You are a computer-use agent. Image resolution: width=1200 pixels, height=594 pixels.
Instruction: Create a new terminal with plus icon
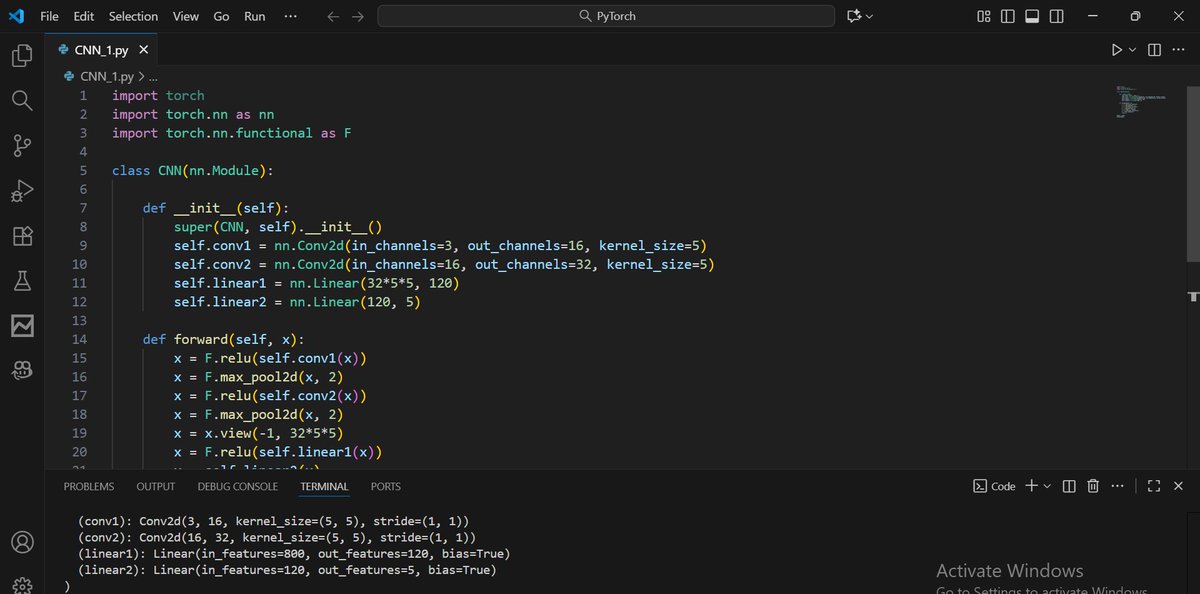1032,486
